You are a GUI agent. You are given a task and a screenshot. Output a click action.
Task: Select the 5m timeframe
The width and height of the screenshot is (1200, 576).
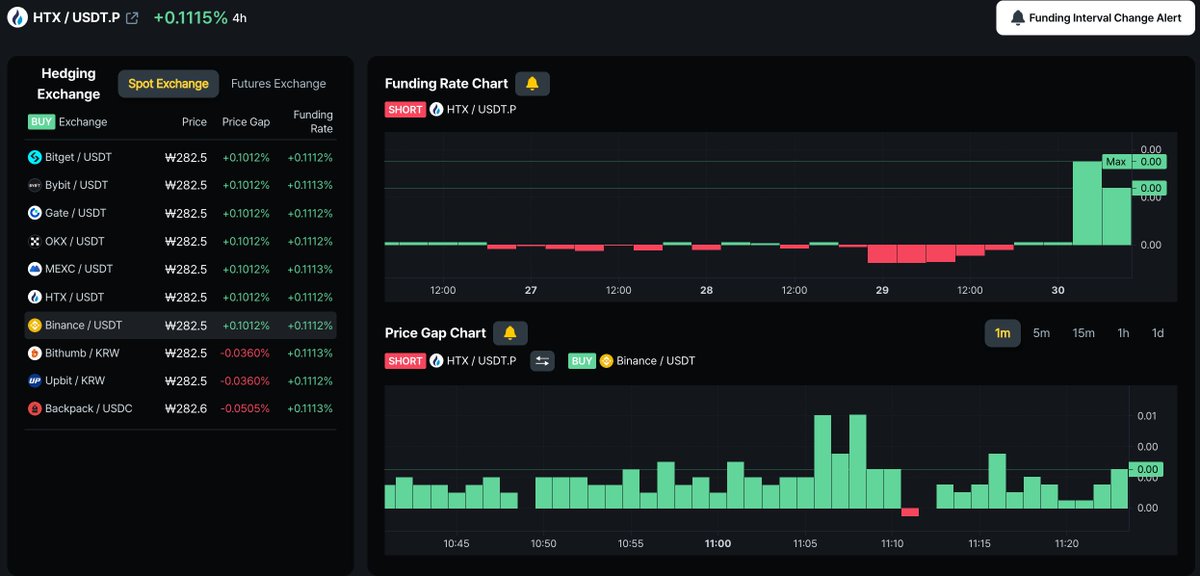pyautogui.click(x=1041, y=333)
